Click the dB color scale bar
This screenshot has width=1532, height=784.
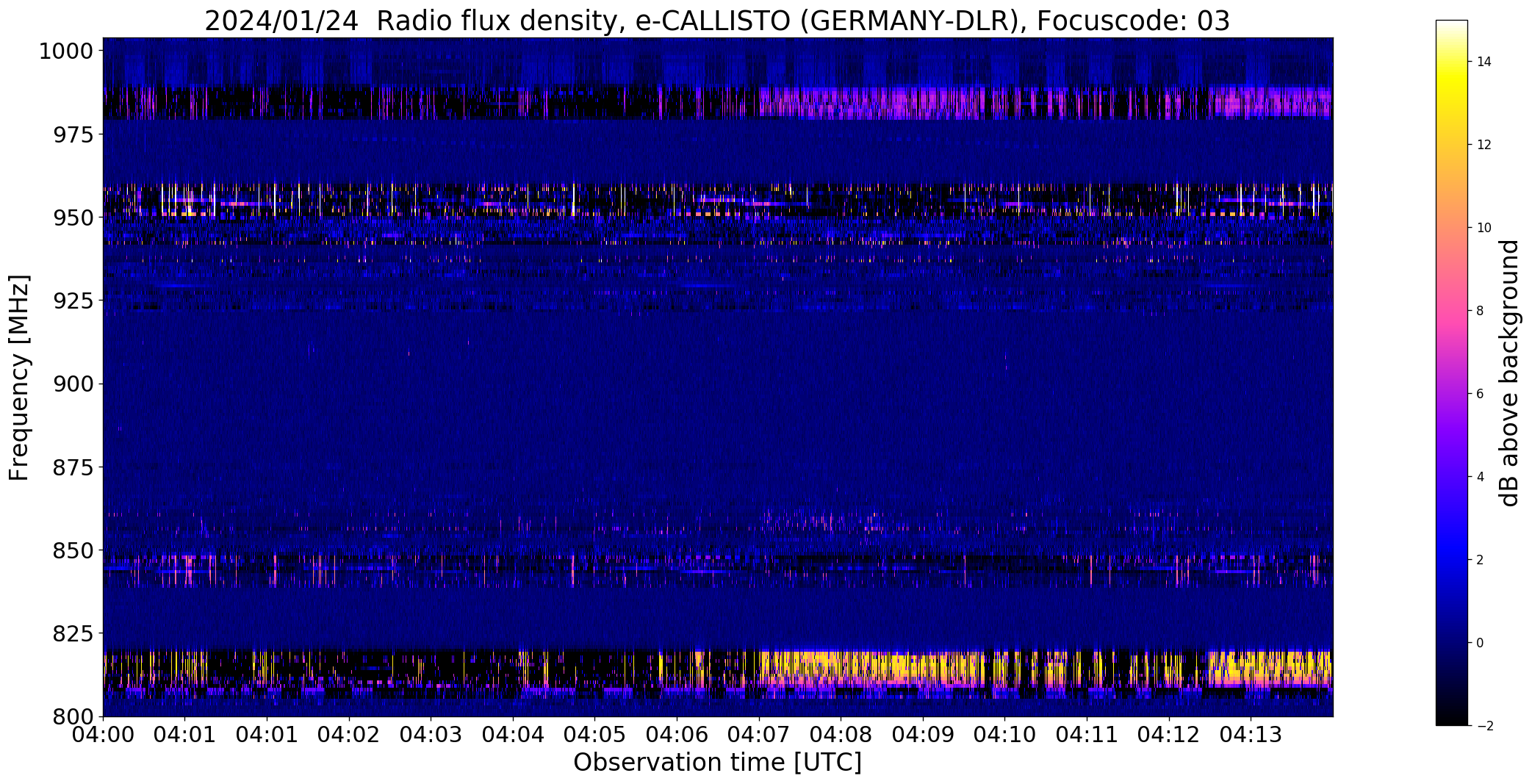(x=1451, y=373)
